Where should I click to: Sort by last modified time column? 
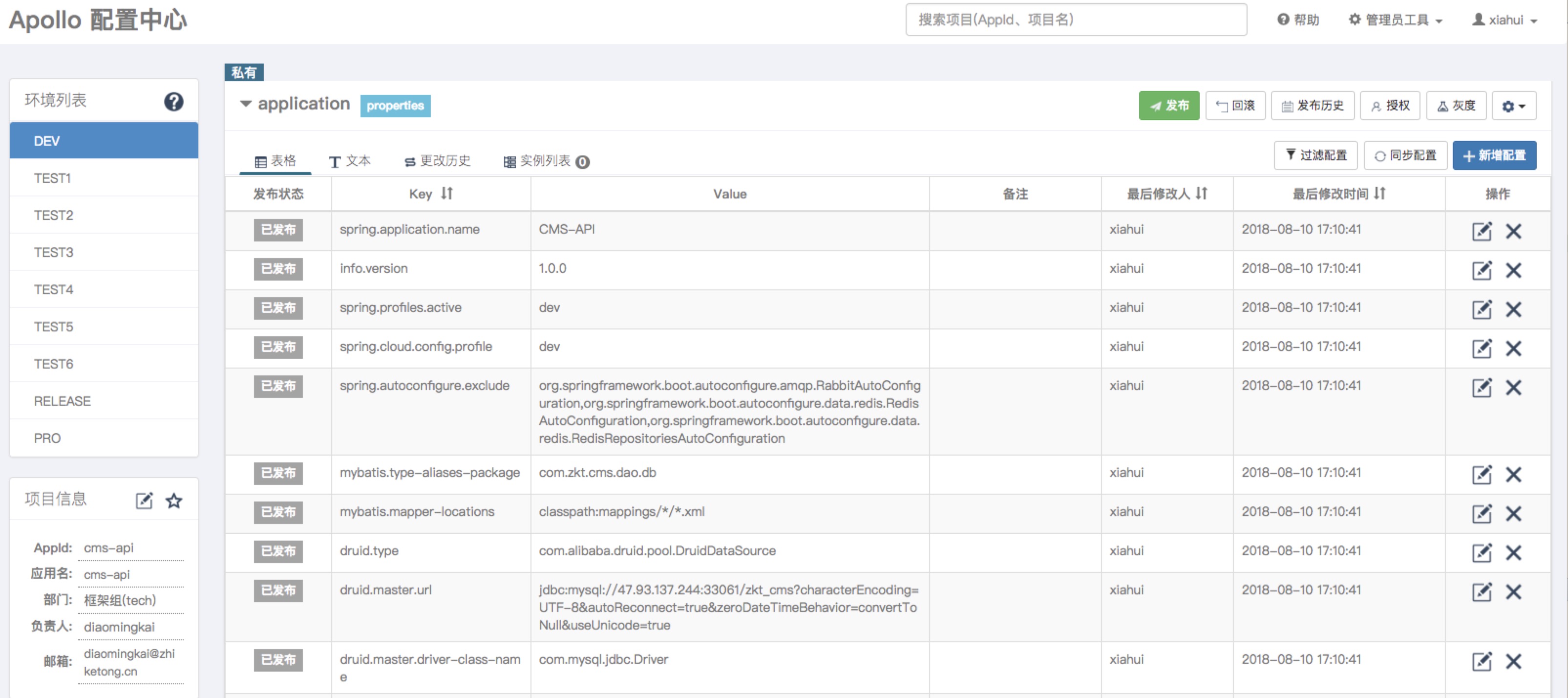click(x=1380, y=193)
